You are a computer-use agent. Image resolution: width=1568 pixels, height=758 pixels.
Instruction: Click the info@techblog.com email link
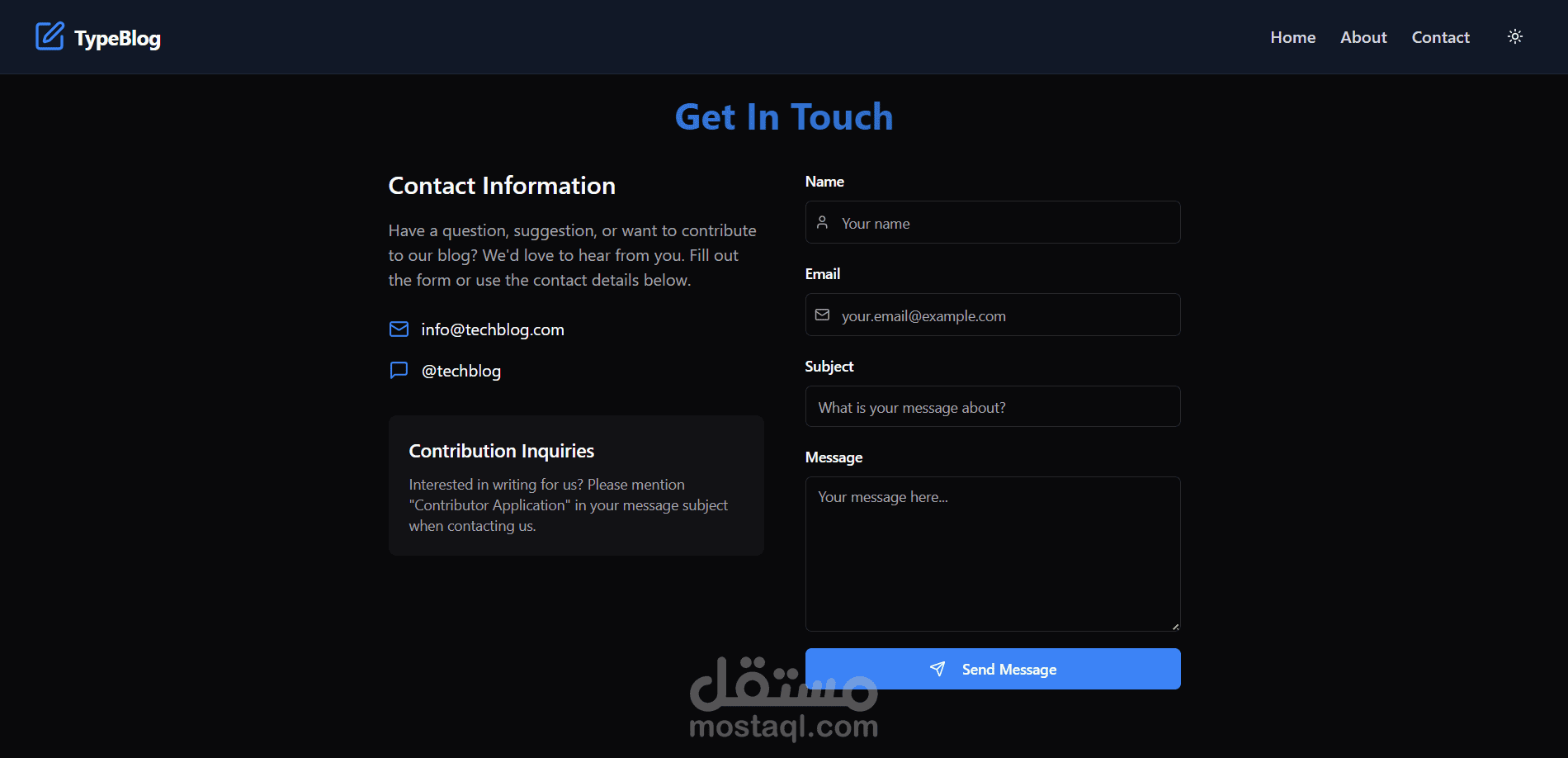[493, 329]
